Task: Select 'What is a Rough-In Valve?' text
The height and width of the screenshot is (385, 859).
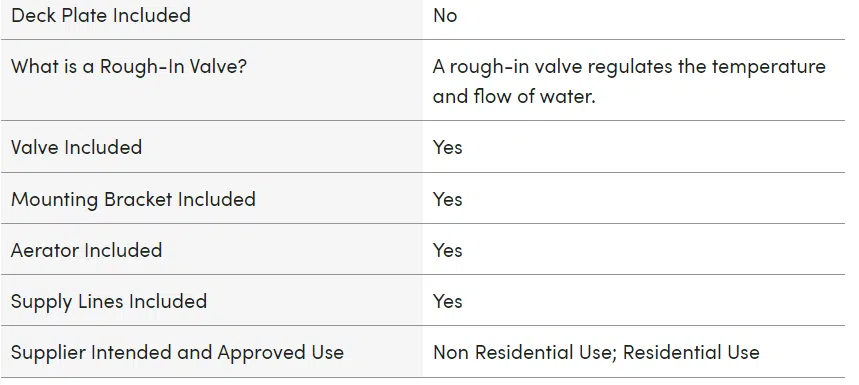Action: 129,67
